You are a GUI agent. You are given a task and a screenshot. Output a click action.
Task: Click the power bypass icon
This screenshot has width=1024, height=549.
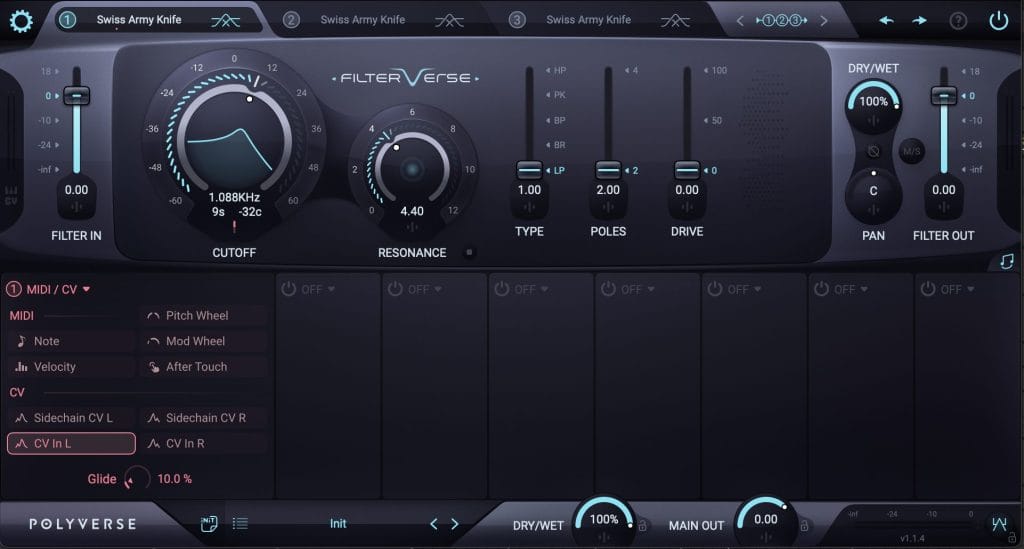998,20
